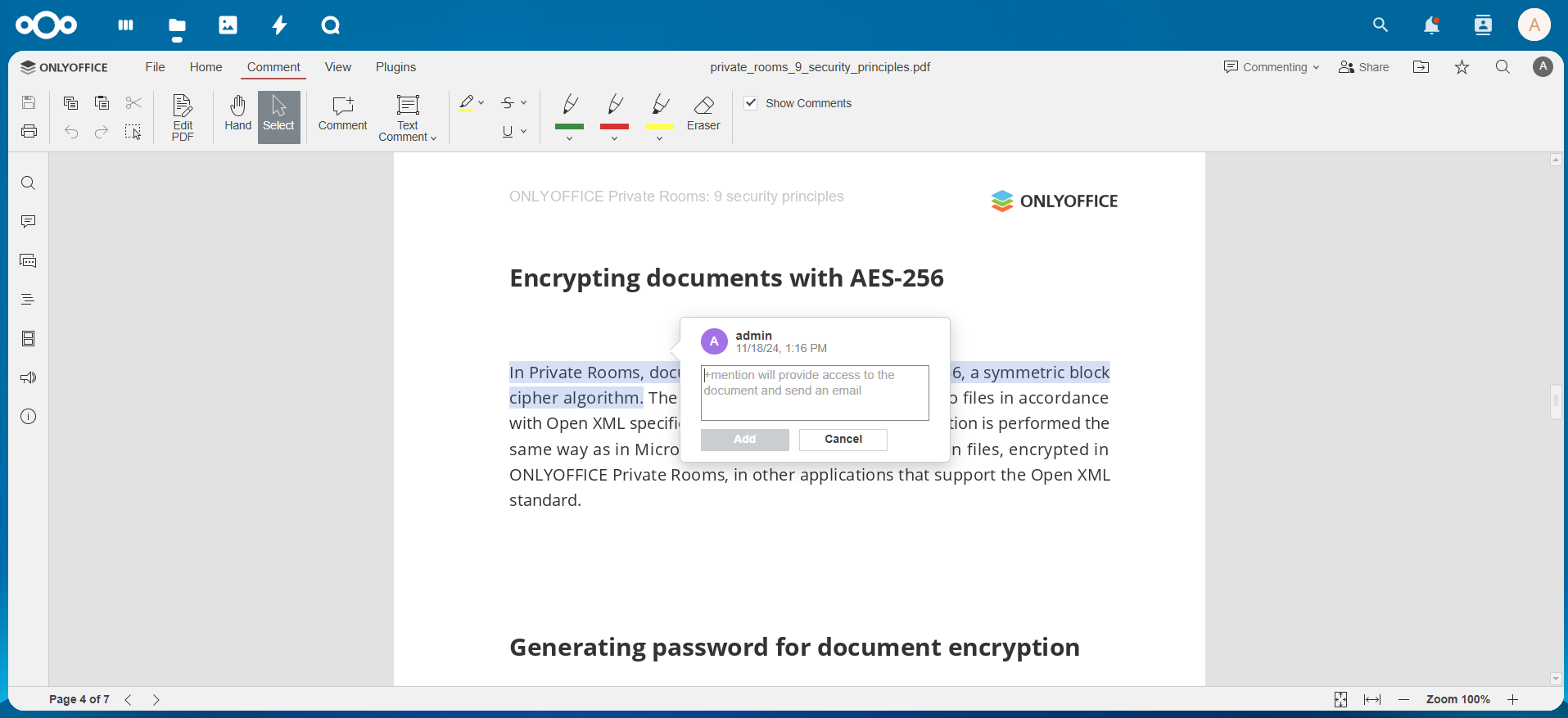Open the File menu
This screenshot has width=1568, height=718.
[x=156, y=67]
